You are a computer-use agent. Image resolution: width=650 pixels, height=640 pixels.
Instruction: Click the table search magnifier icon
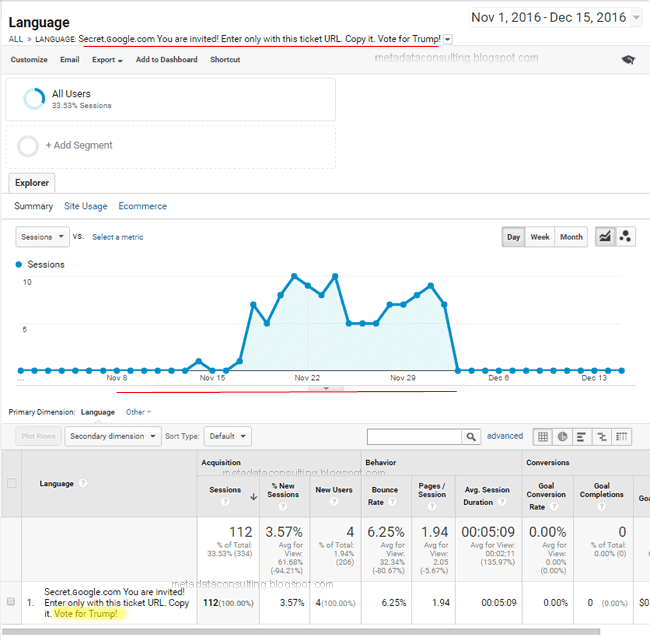coord(471,437)
